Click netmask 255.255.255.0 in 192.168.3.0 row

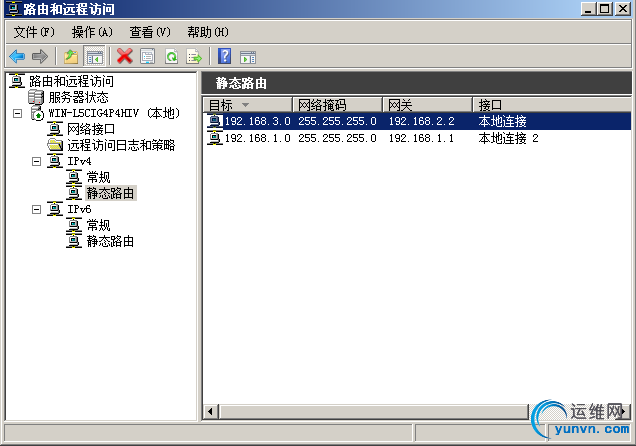tap(337, 121)
